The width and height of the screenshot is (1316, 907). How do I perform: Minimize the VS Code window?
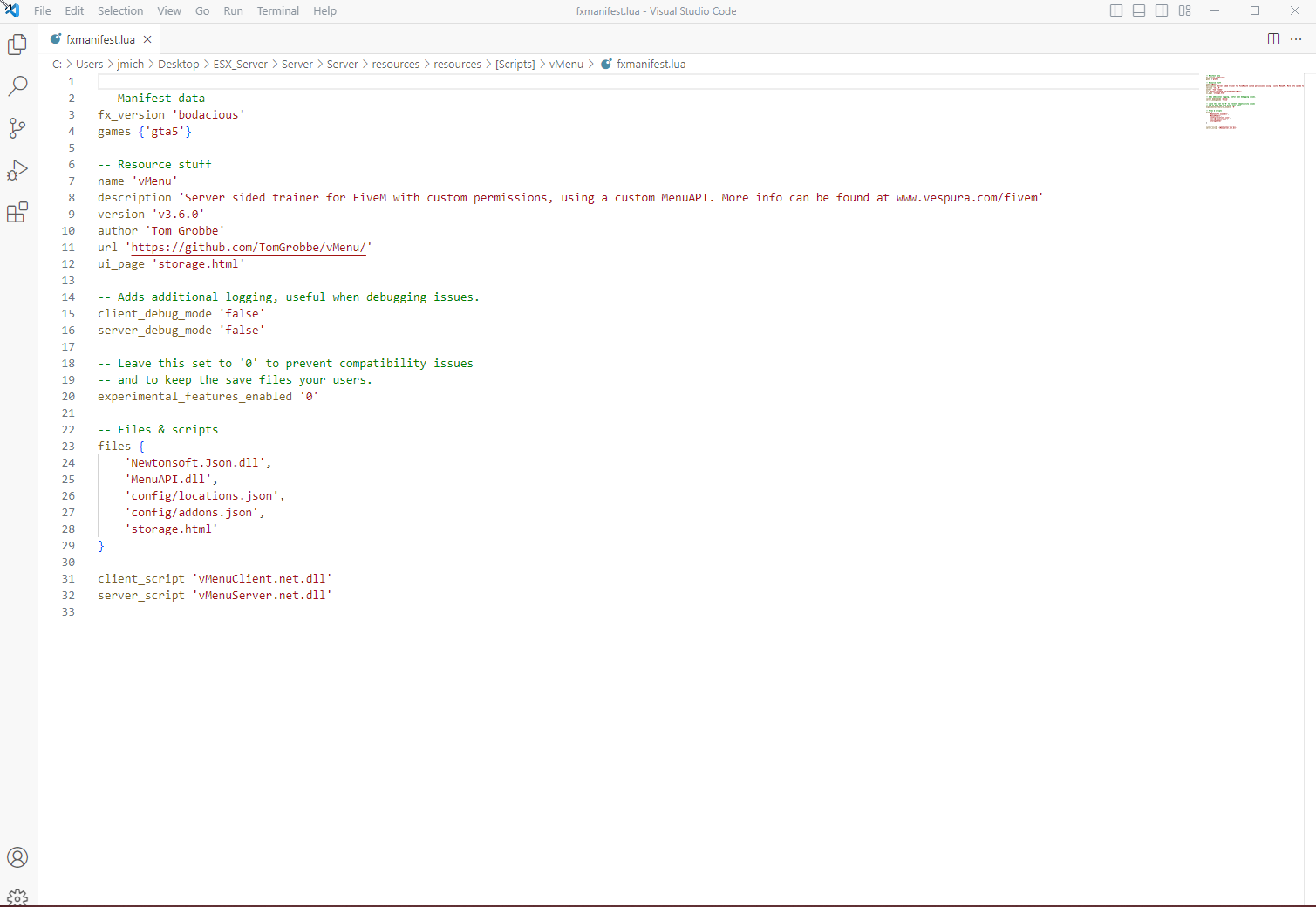pyautogui.click(x=1215, y=10)
